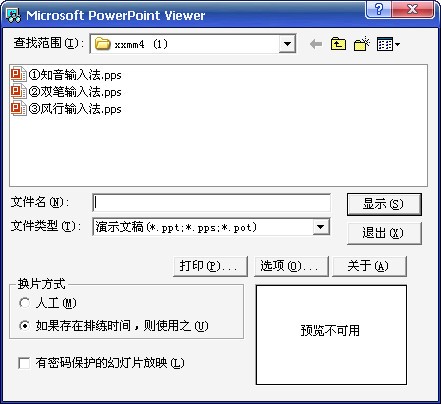441x404 pixels.
Task: Click the help question mark button
Action: [x=378, y=9]
